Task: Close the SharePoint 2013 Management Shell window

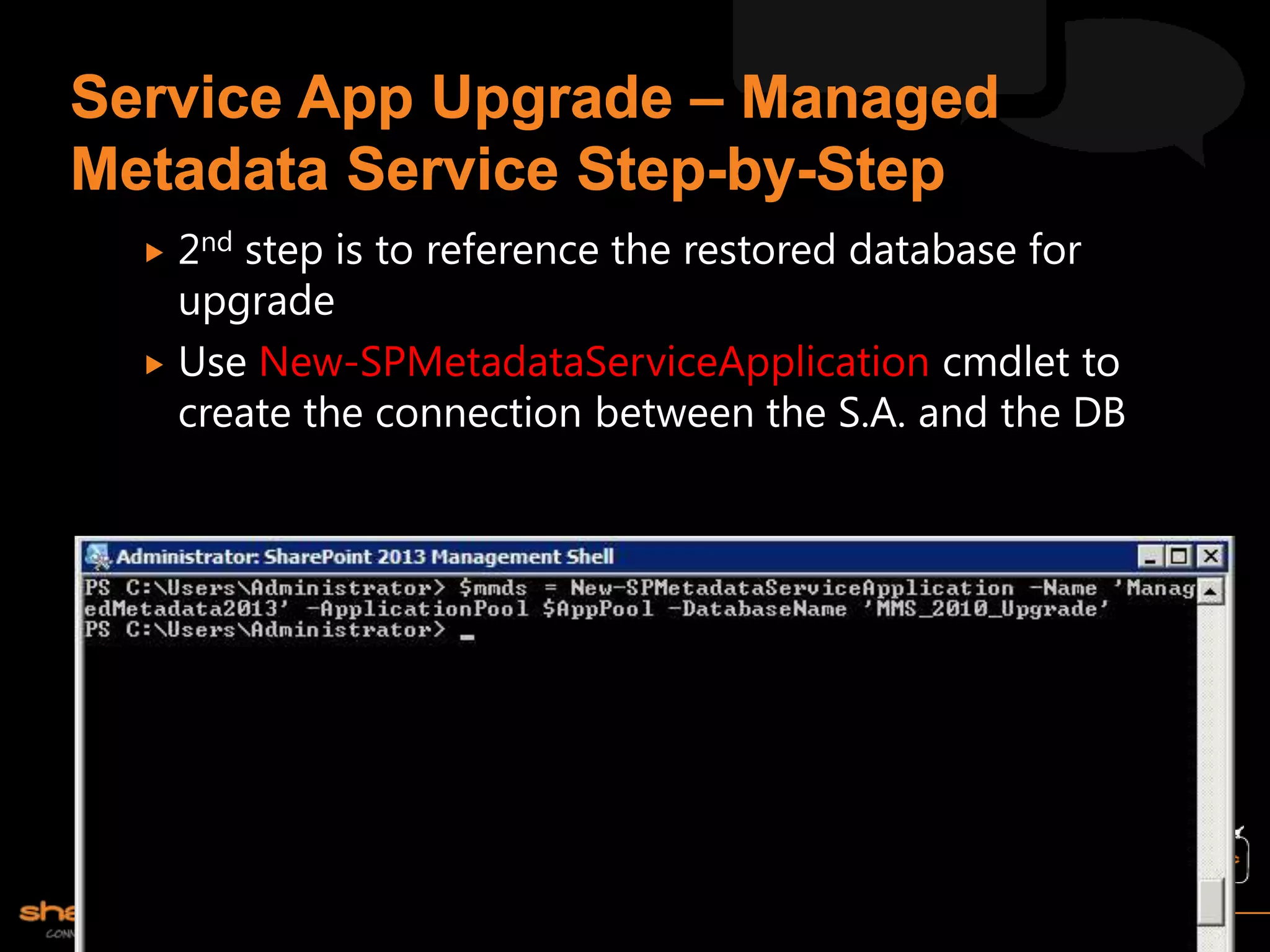Action: [x=1209, y=557]
